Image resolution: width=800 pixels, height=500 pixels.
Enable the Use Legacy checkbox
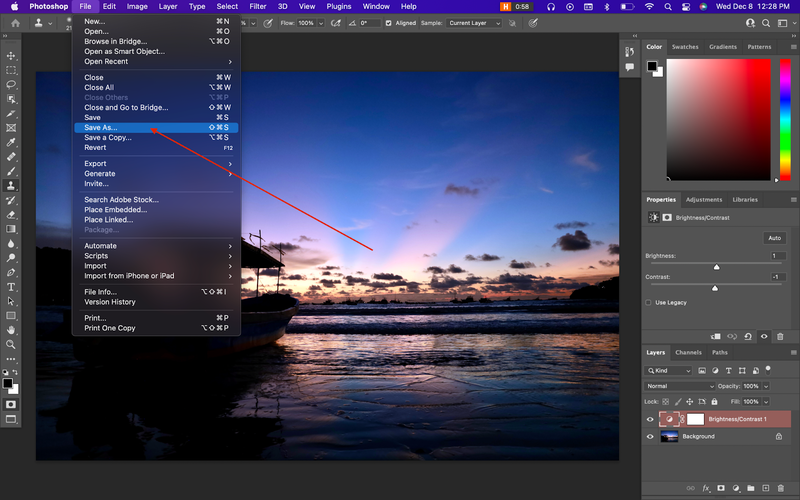pyautogui.click(x=649, y=302)
